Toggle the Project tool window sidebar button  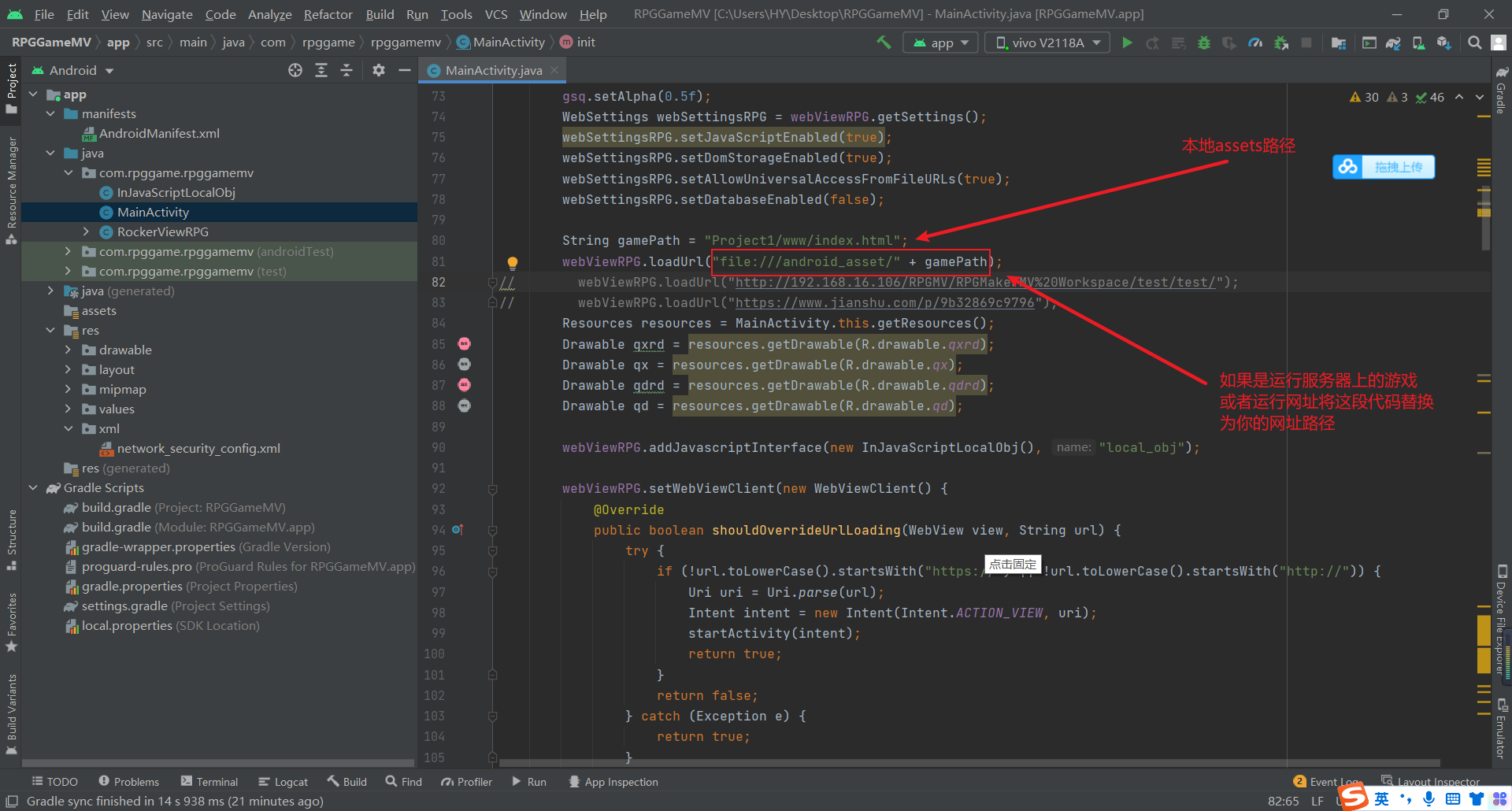(x=11, y=88)
